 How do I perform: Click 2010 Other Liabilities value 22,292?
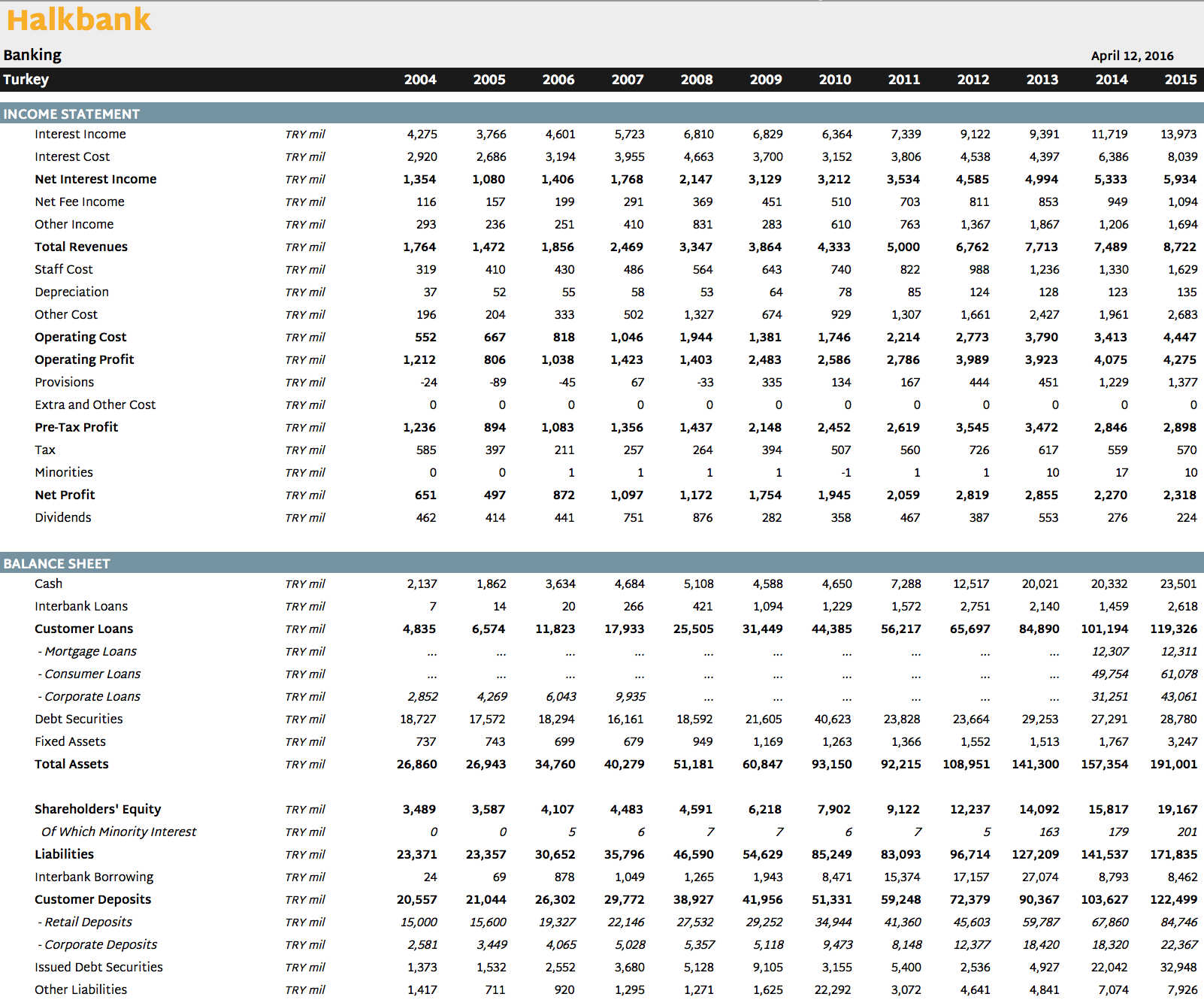point(833,990)
